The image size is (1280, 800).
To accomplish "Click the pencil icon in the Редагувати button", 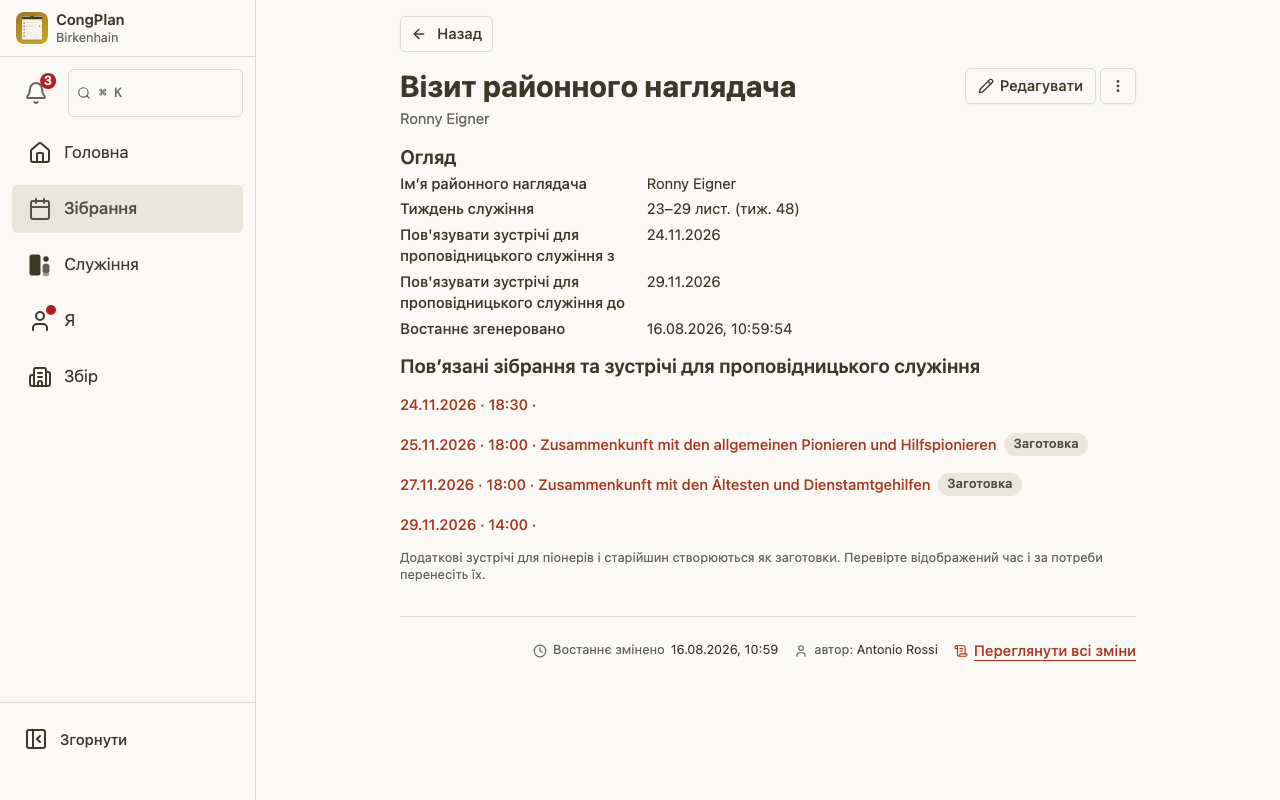I will [986, 86].
